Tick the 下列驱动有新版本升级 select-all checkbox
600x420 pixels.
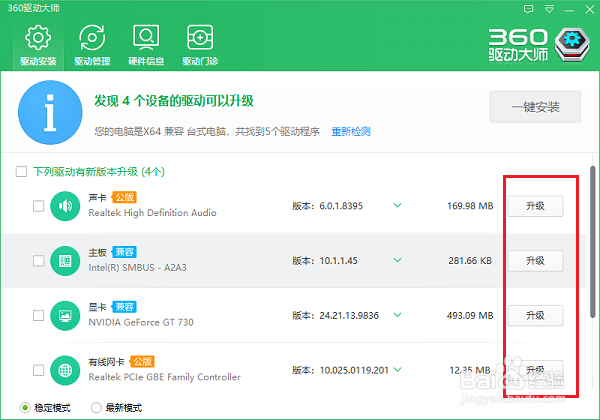(21, 171)
